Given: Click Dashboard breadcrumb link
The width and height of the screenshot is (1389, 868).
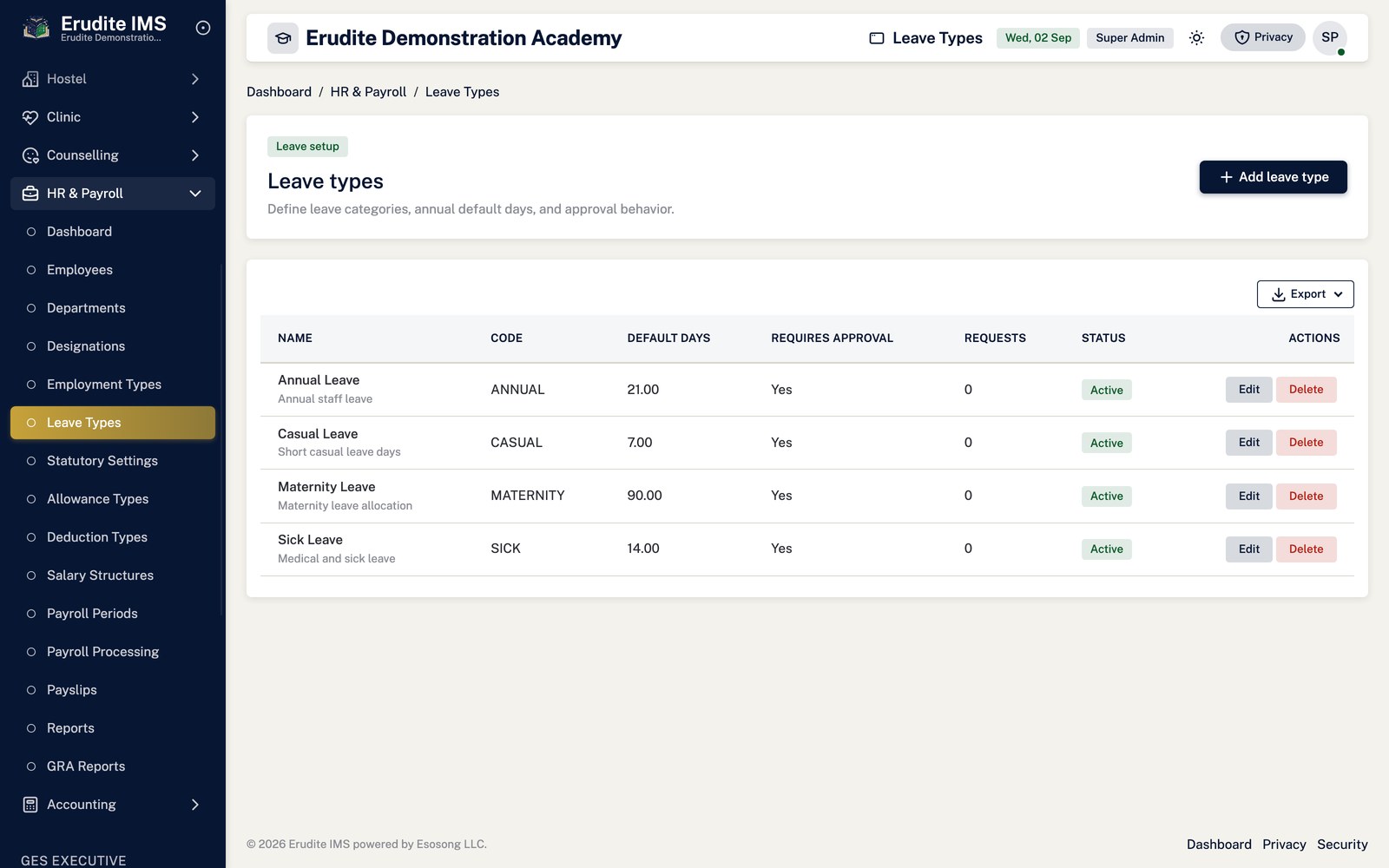Looking at the screenshot, I should coord(279,92).
